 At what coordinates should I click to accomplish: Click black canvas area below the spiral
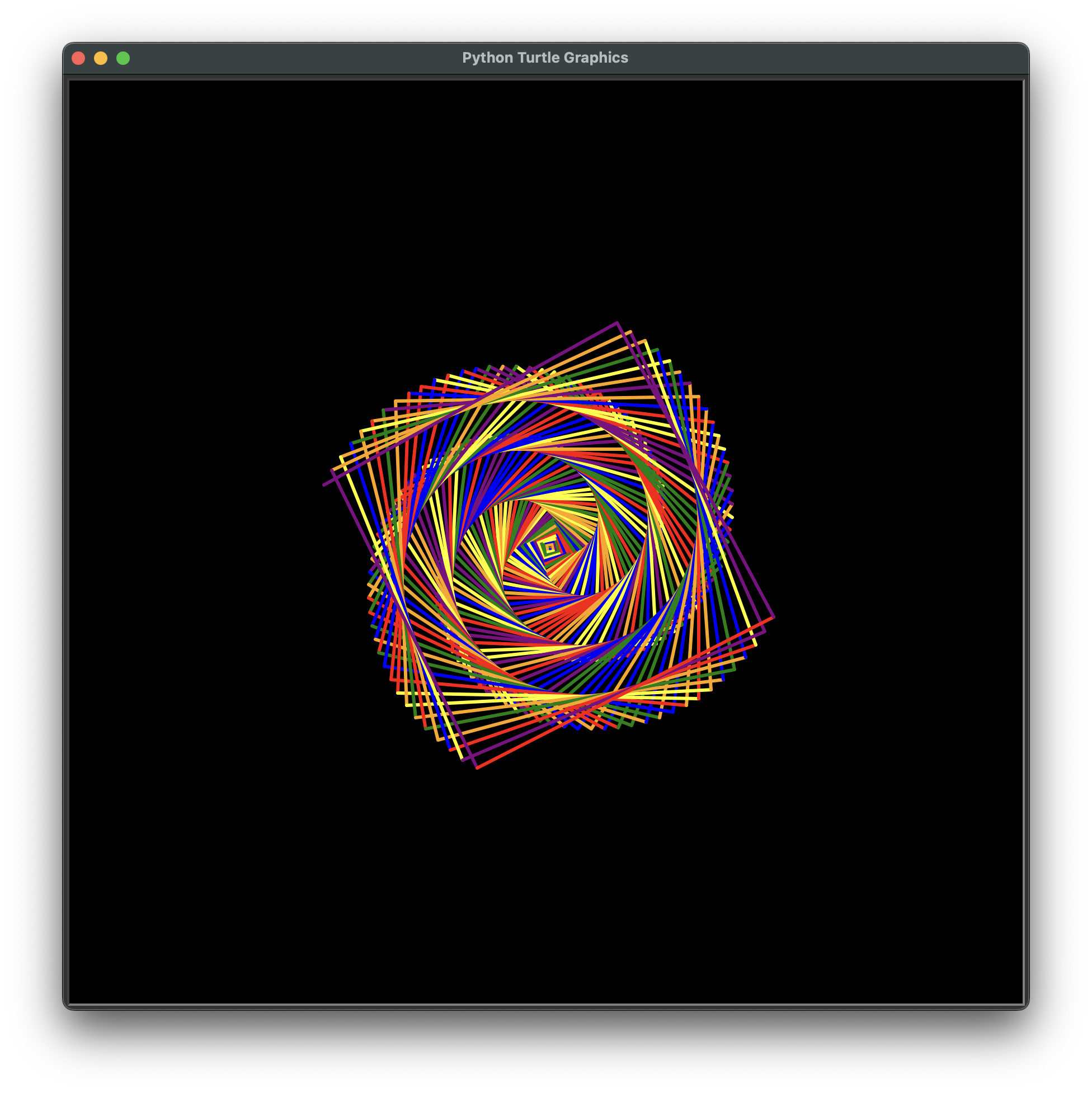coord(546,883)
